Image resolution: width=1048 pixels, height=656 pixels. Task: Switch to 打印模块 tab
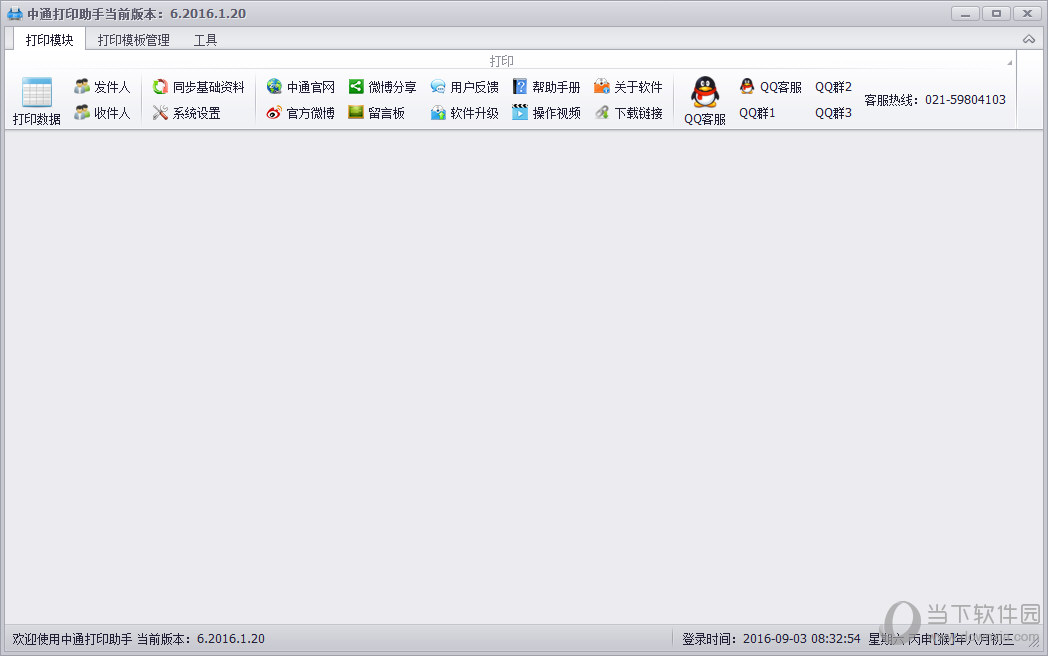click(x=49, y=40)
